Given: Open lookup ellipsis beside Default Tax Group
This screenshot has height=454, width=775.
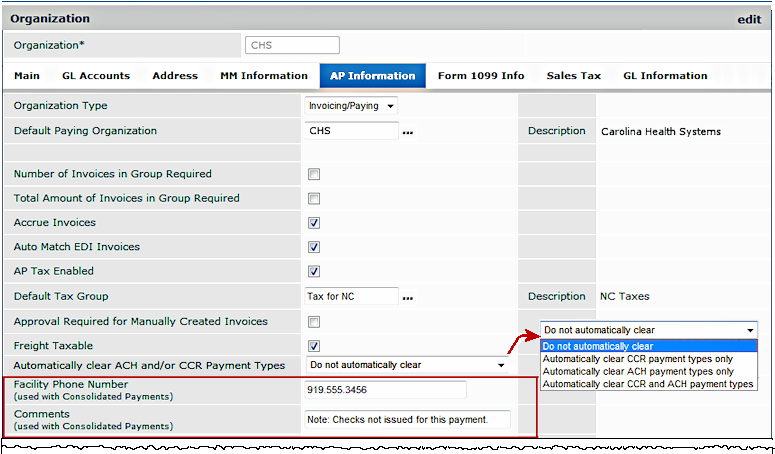Looking at the screenshot, I should [407, 297].
